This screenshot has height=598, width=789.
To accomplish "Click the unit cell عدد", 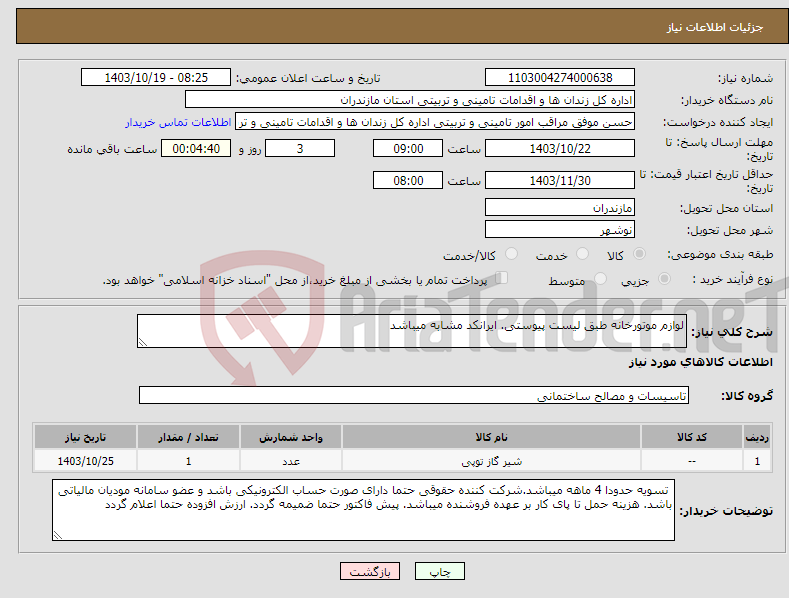I will [x=291, y=461].
